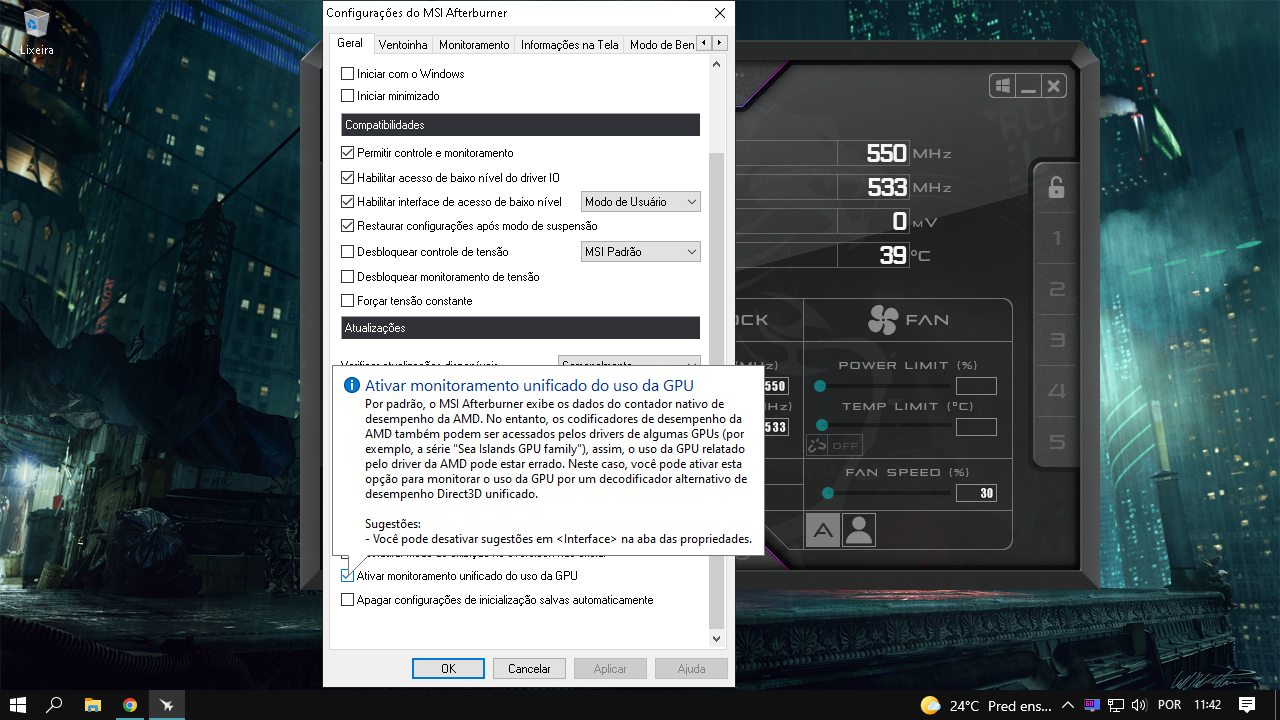Click the Cancelar button
This screenshot has height=720, width=1280.
[x=529, y=669]
